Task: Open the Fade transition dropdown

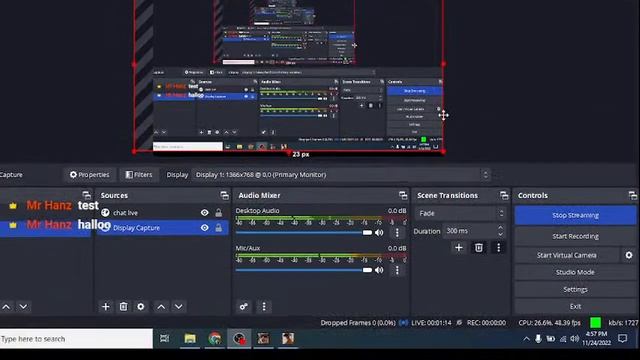Action: click(x=461, y=213)
